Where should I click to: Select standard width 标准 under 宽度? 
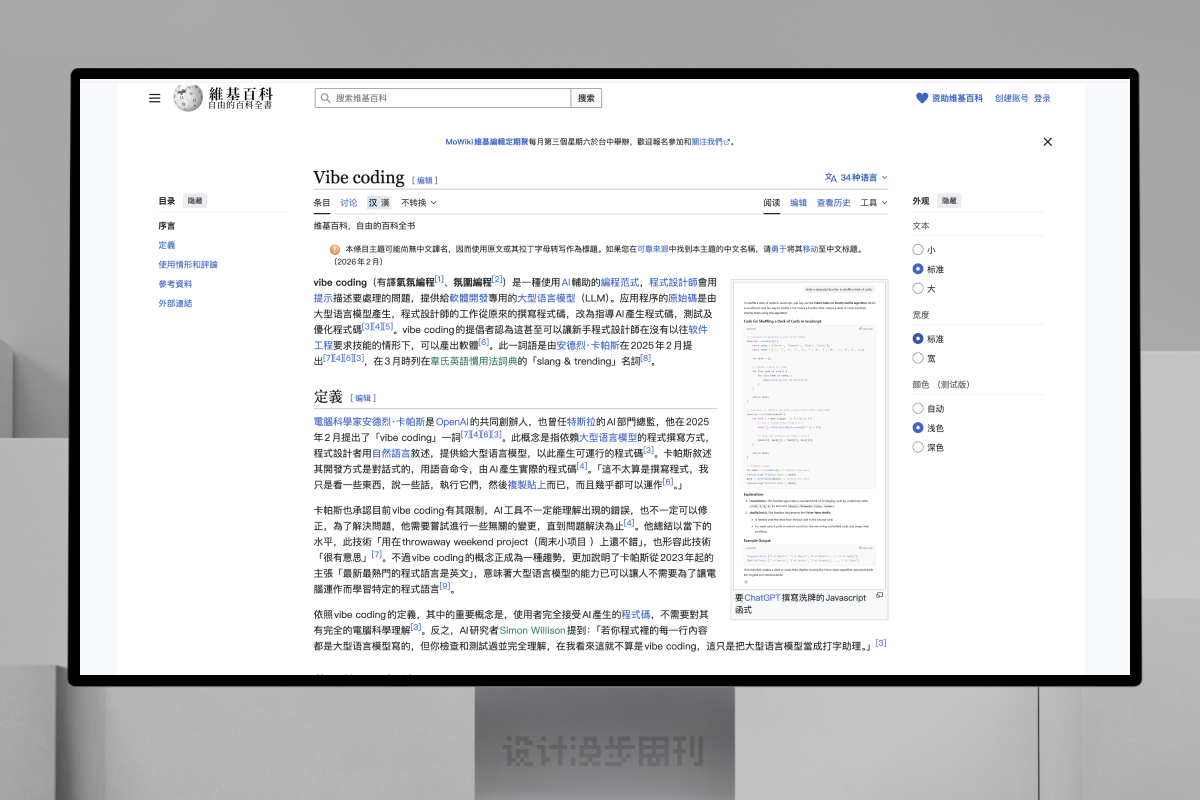[x=918, y=339]
